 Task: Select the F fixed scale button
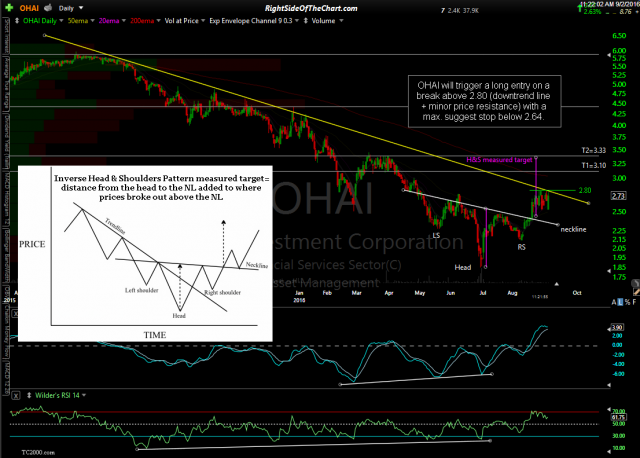coord(634,302)
